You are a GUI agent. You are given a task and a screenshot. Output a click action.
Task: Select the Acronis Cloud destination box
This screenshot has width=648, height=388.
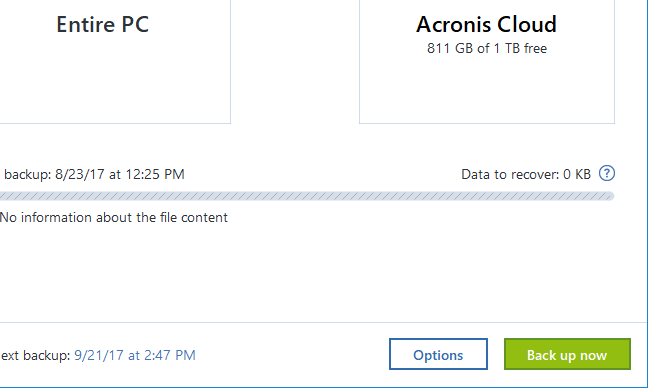[487, 62]
